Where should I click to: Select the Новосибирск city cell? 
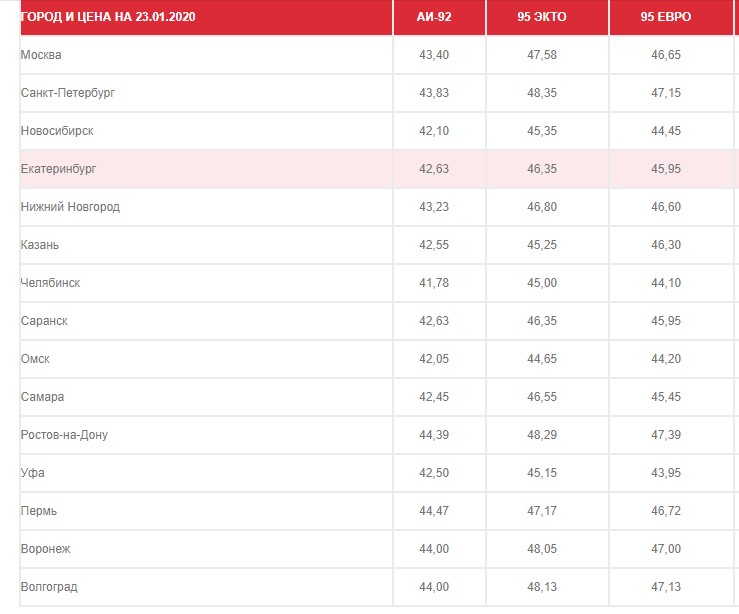pos(206,131)
